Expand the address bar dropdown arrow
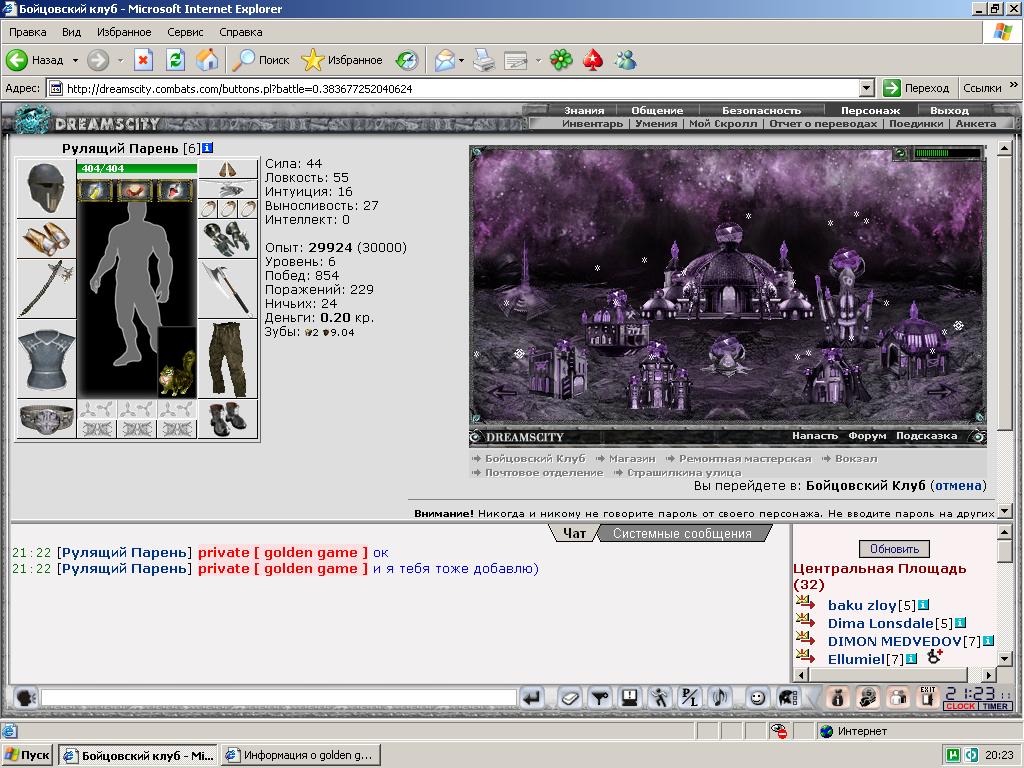The image size is (1024, 768). point(867,88)
